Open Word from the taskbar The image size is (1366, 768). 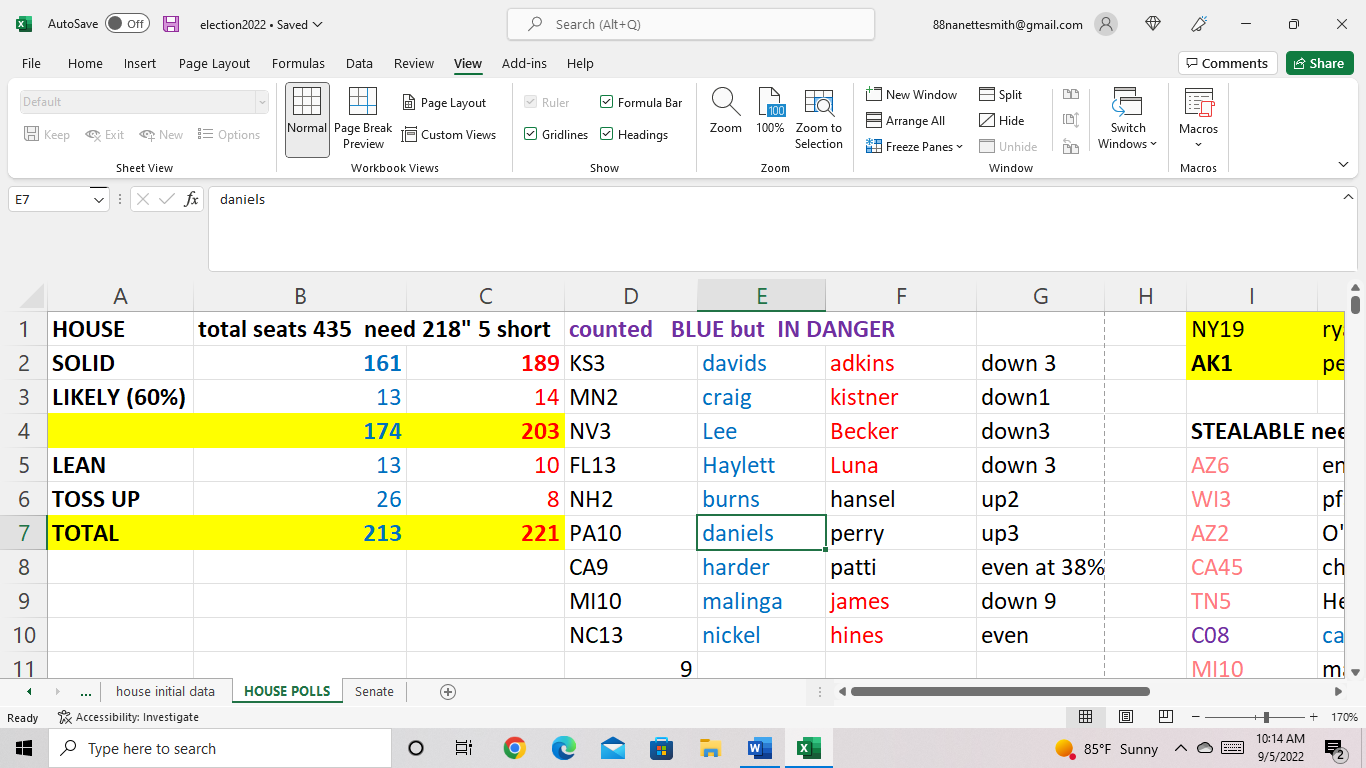click(760, 748)
